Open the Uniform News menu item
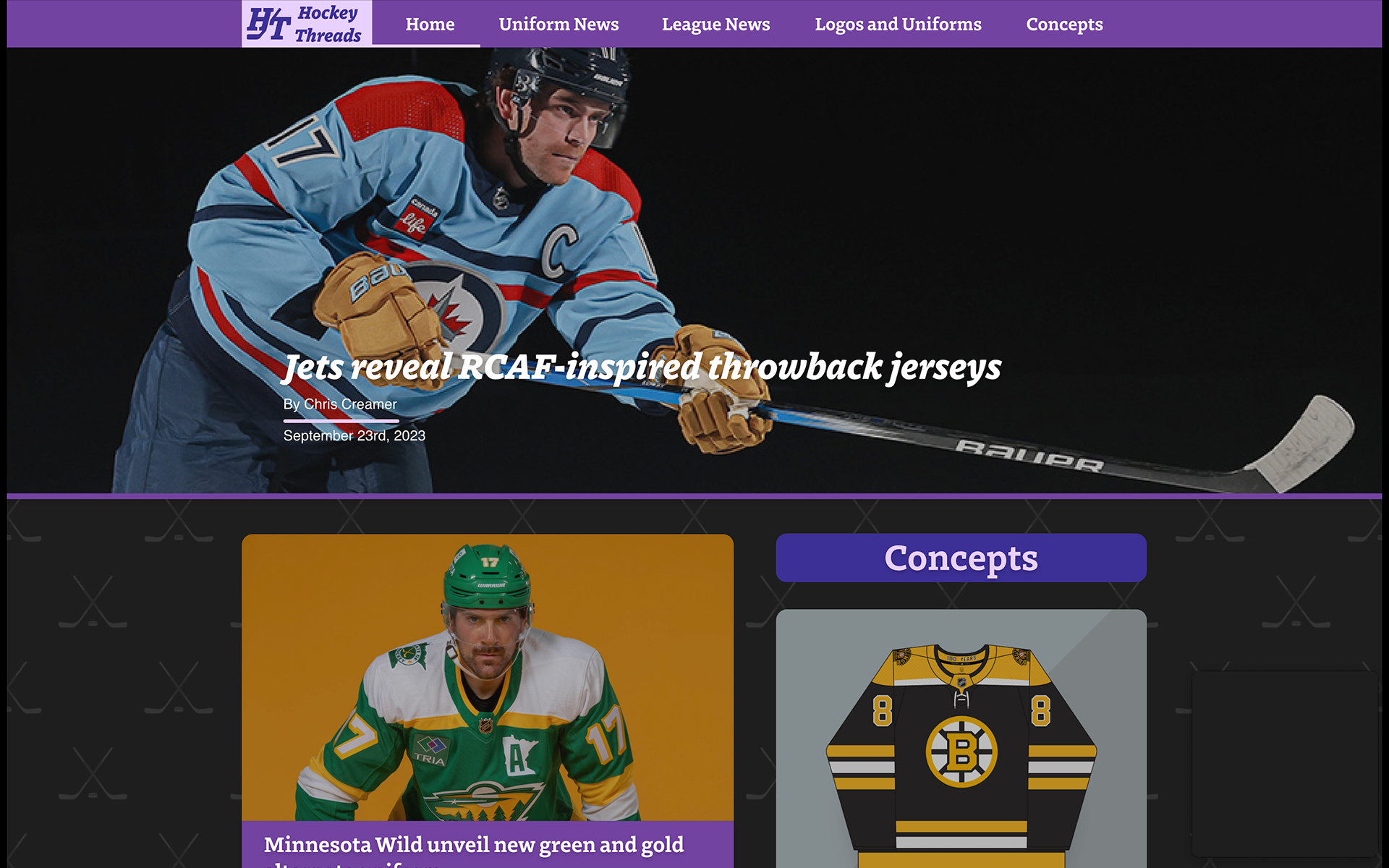 tap(558, 24)
